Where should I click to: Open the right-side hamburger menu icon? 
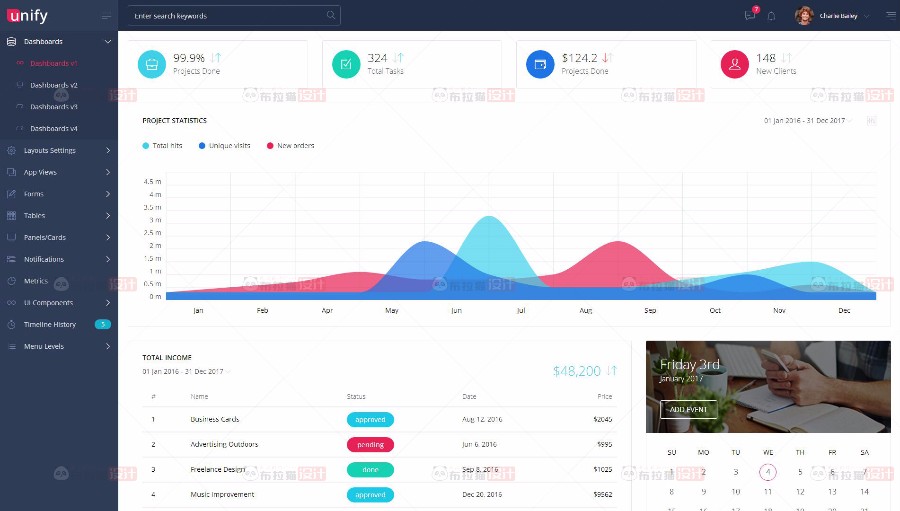(890, 16)
